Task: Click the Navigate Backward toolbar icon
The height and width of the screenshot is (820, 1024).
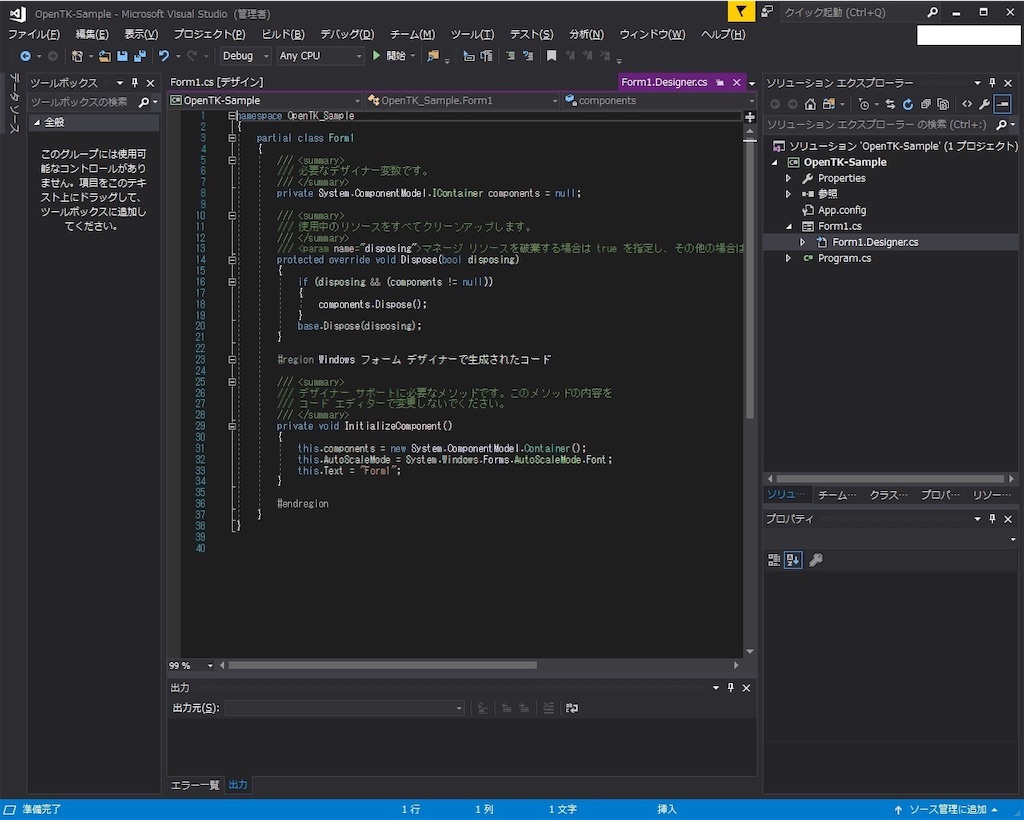Action: coord(25,56)
